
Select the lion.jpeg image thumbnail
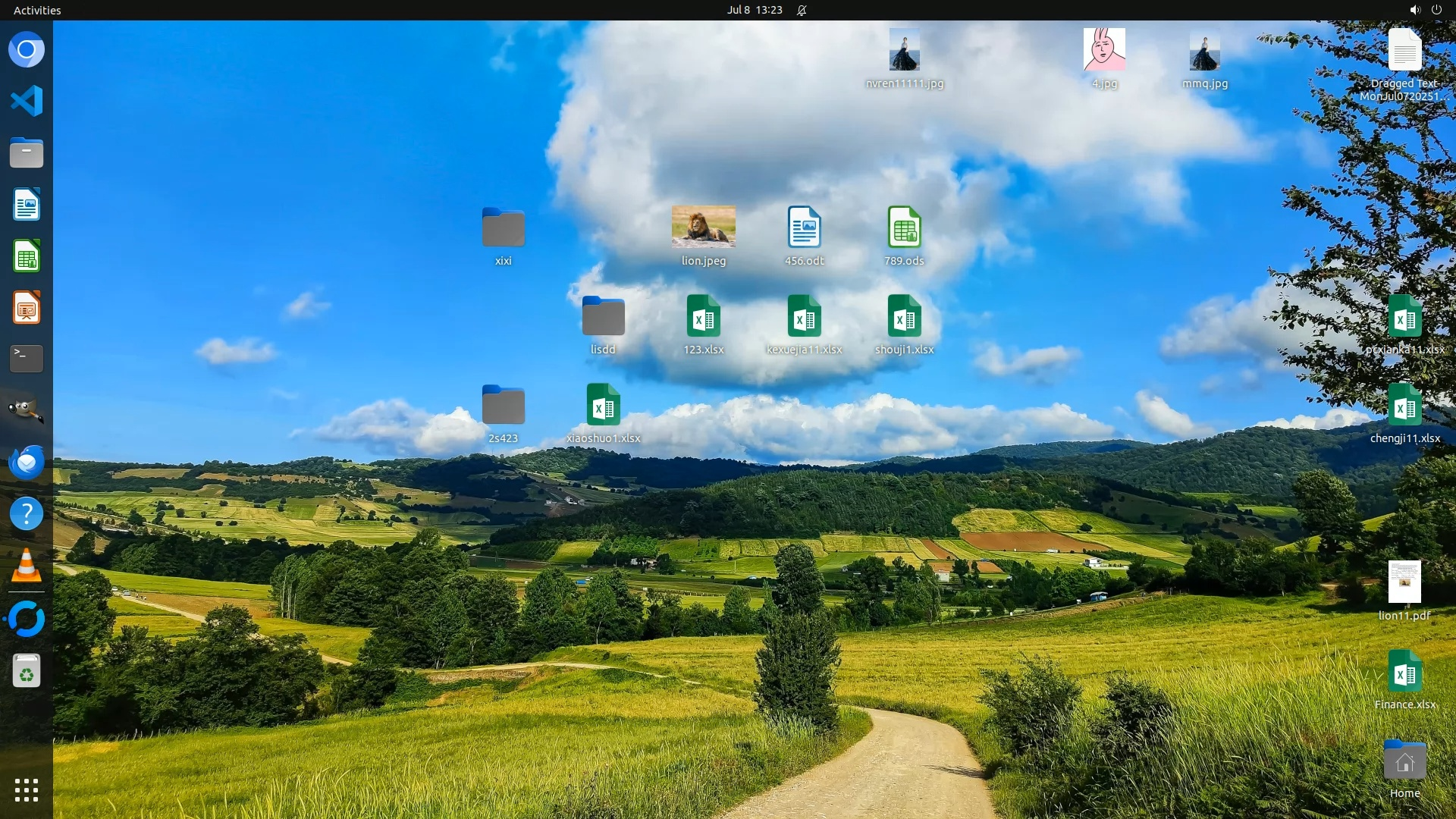[x=703, y=227]
